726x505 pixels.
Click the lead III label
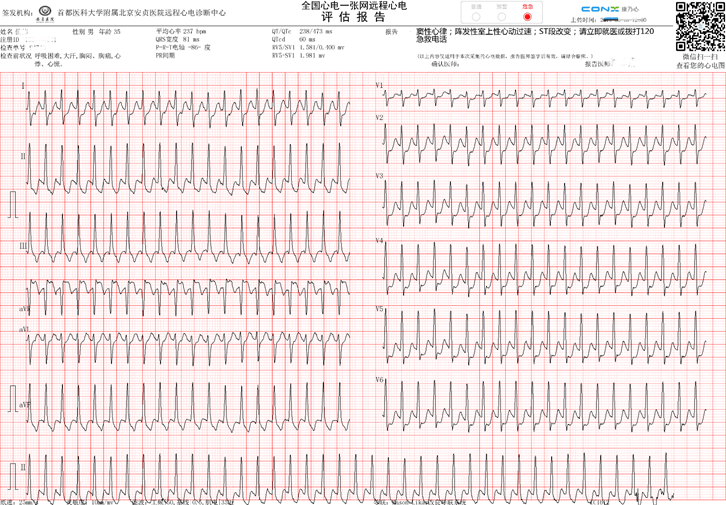coord(23,246)
